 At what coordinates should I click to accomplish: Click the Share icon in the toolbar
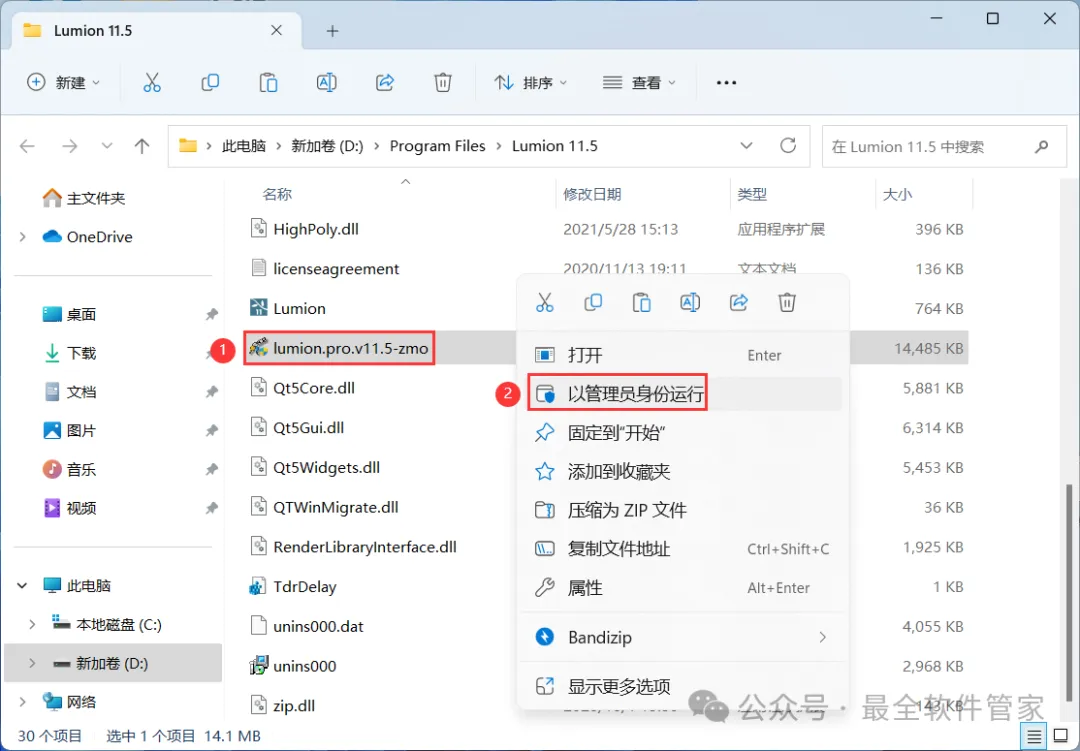pos(385,83)
